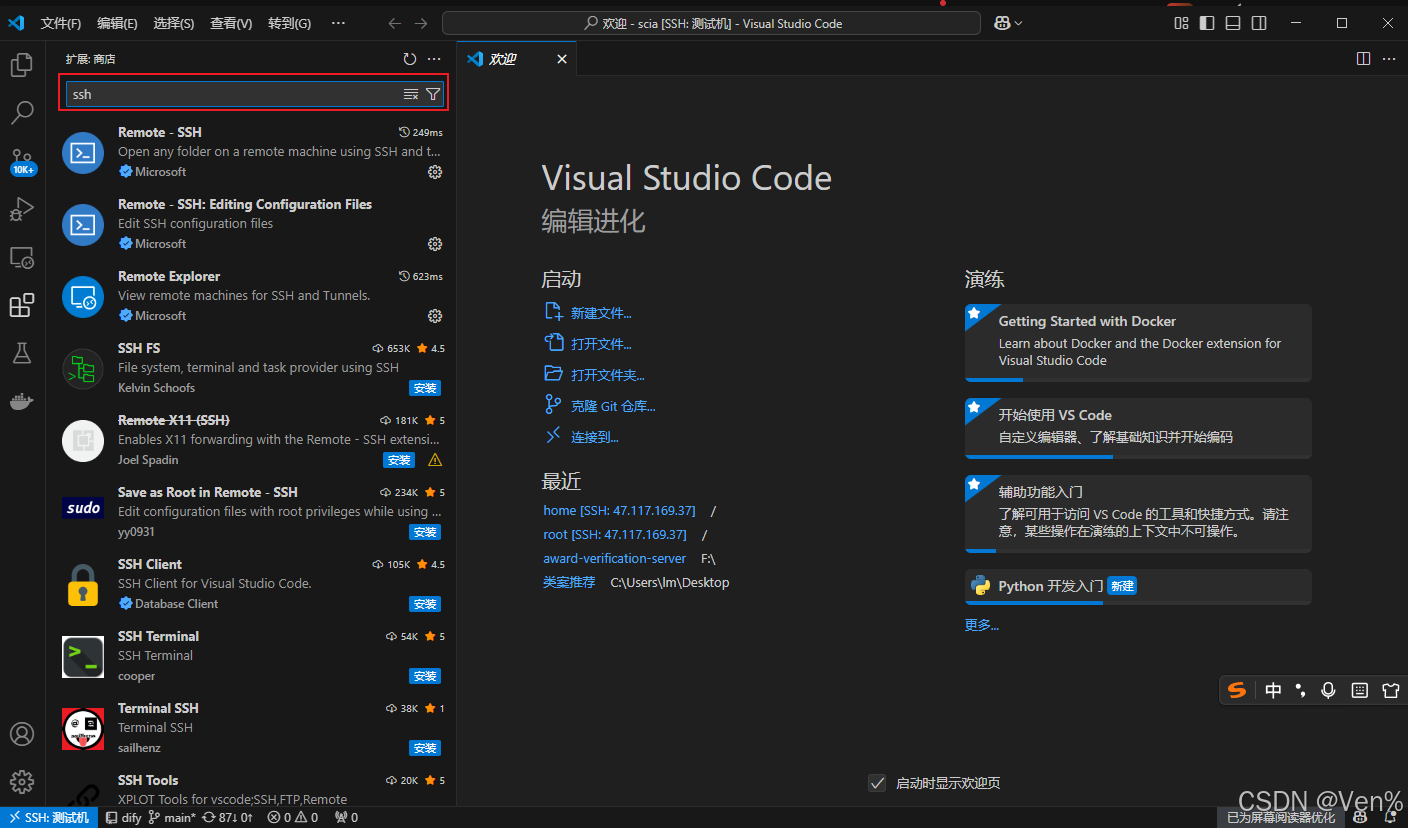Open the customize layout icon

pyautogui.click(x=1181, y=23)
